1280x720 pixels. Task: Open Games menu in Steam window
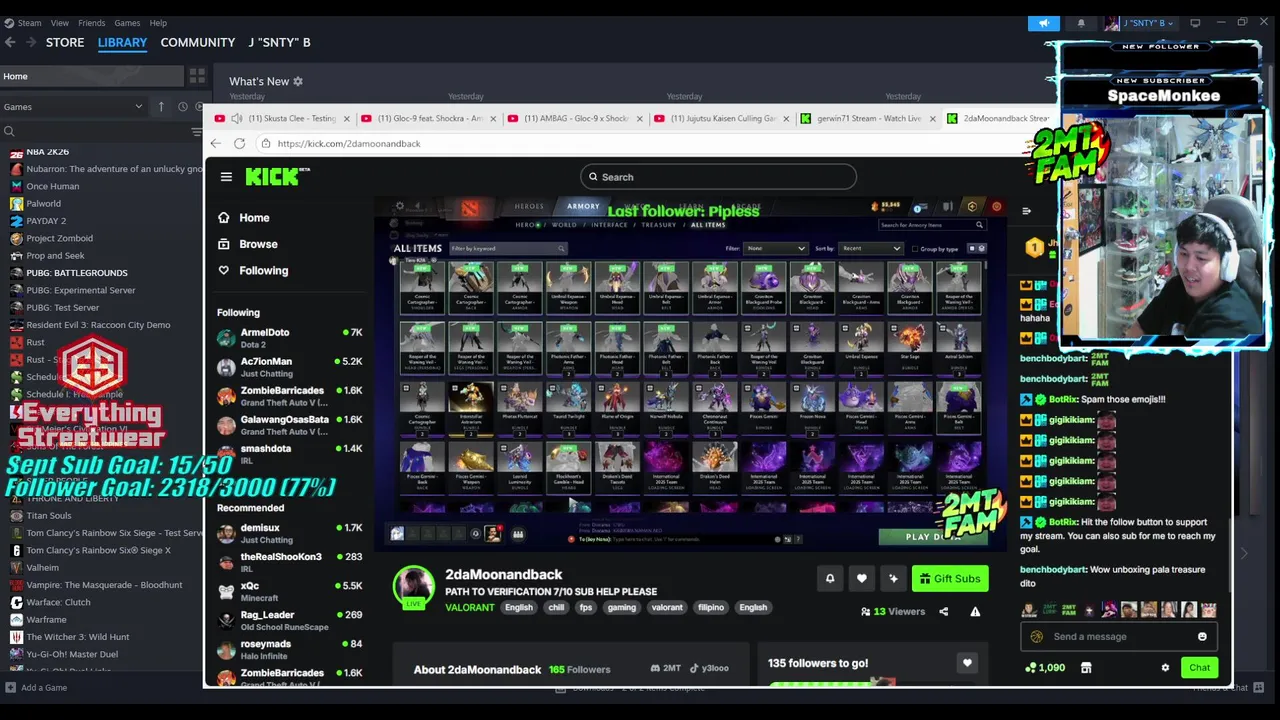[x=127, y=22]
